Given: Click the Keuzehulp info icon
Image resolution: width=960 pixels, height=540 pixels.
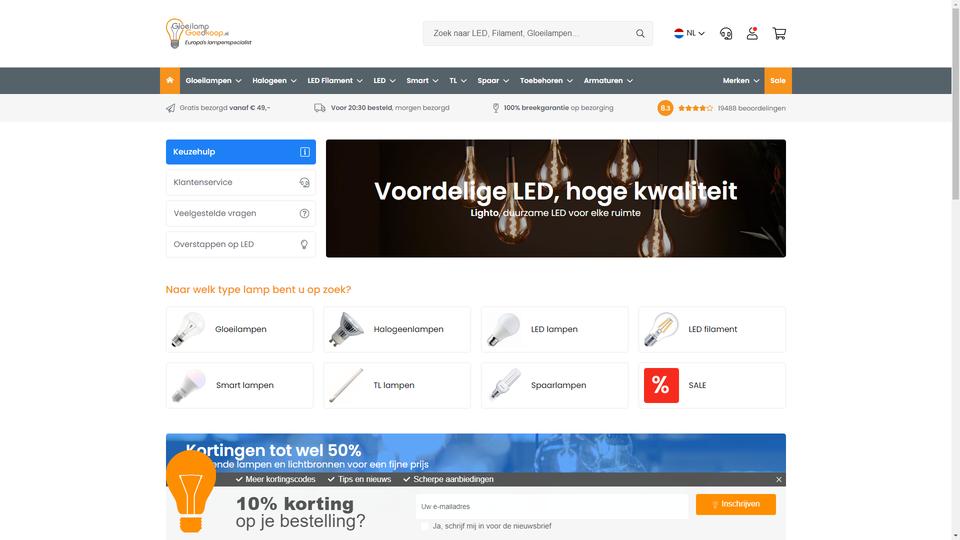Looking at the screenshot, I should point(304,152).
